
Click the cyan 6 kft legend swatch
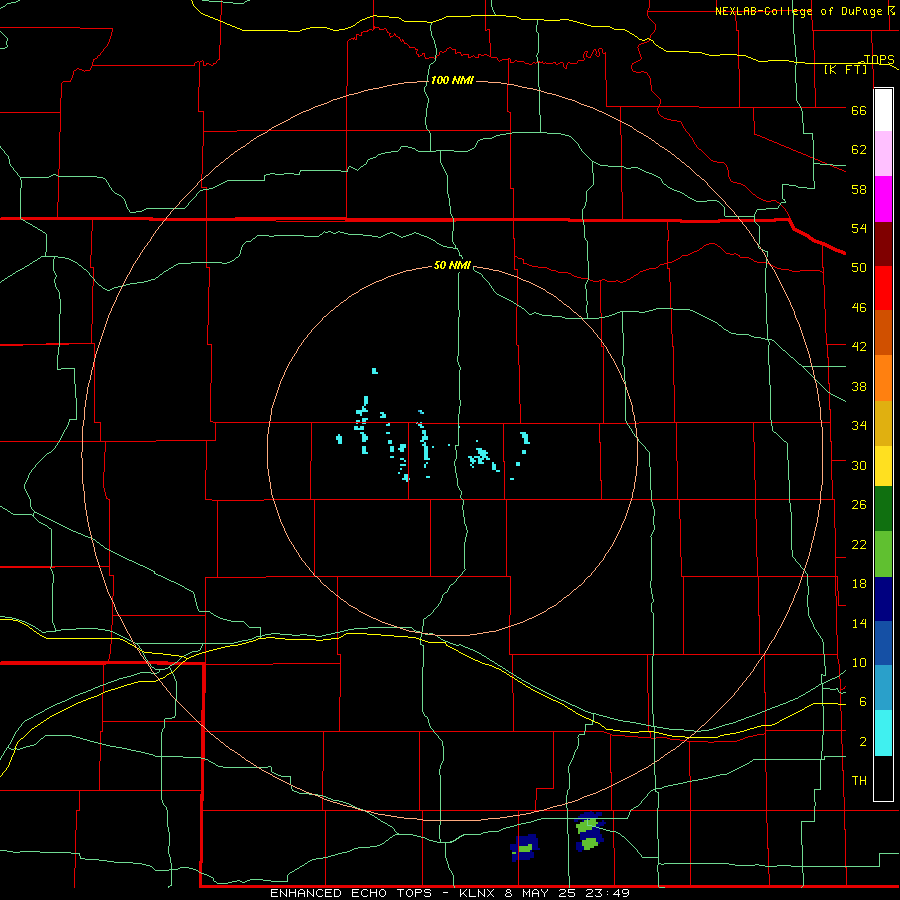coord(883,733)
